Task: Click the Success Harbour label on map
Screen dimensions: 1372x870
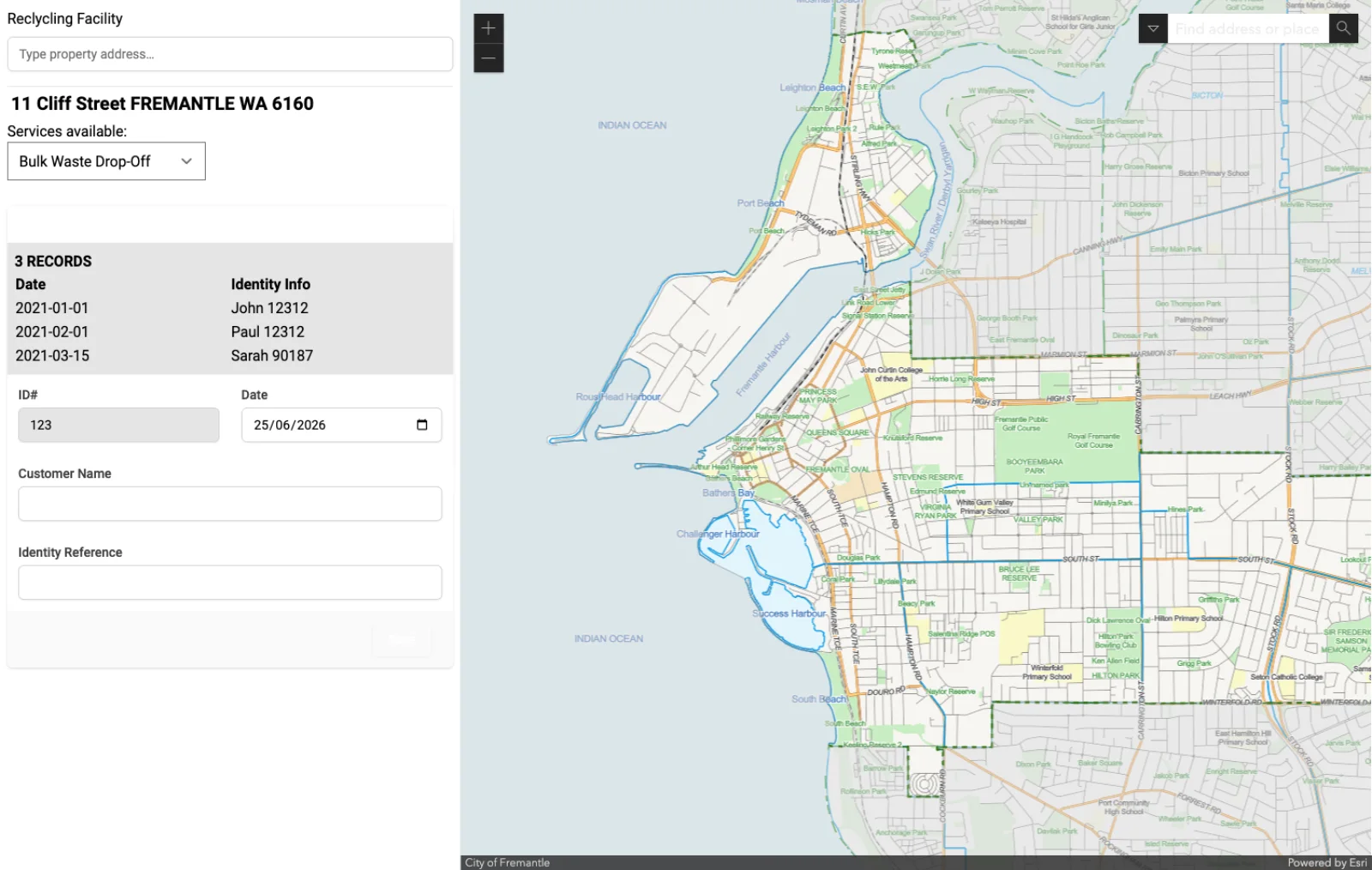Action: (789, 613)
